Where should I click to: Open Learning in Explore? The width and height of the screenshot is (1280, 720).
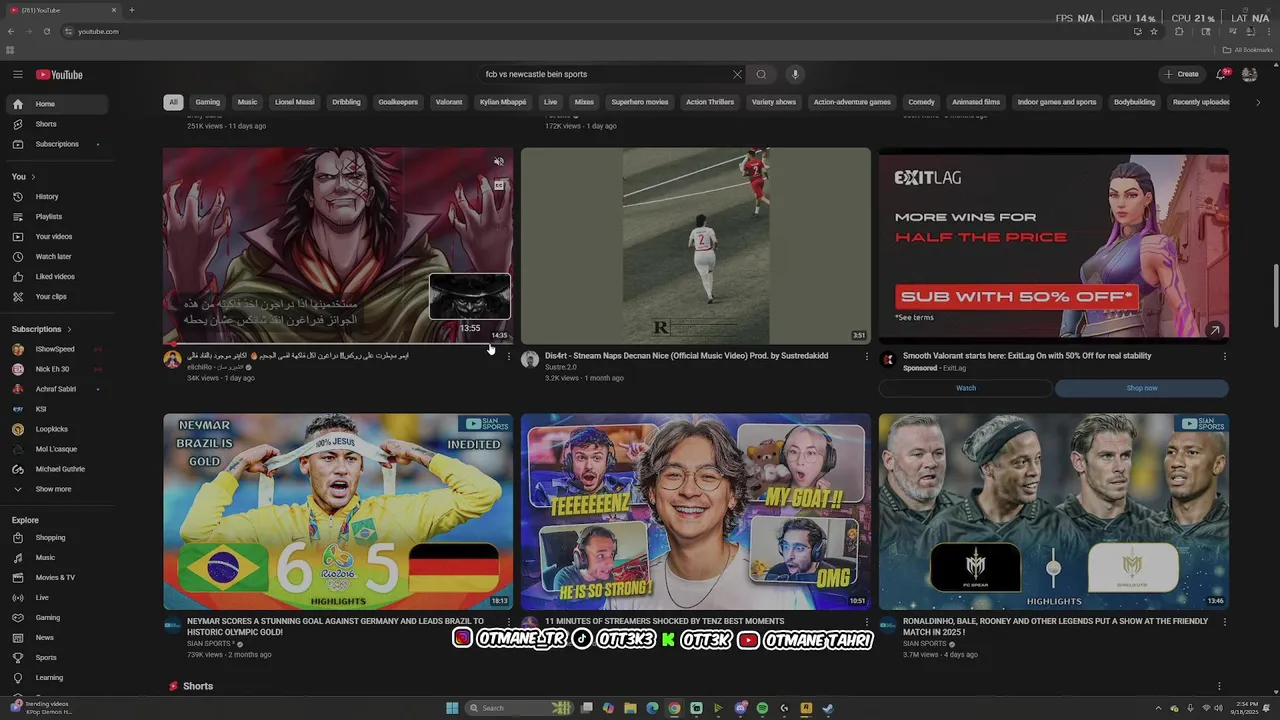click(58, 678)
